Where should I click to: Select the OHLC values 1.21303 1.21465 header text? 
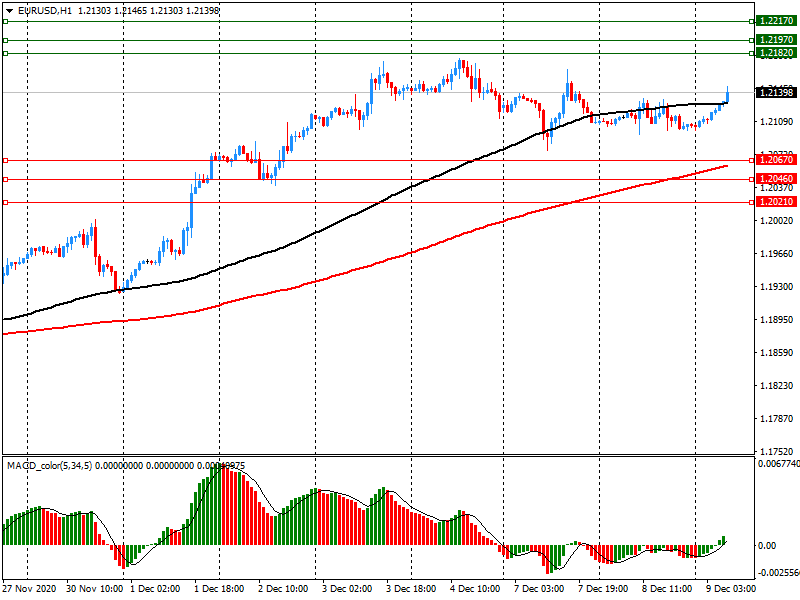pyautogui.click(x=112, y=11)
